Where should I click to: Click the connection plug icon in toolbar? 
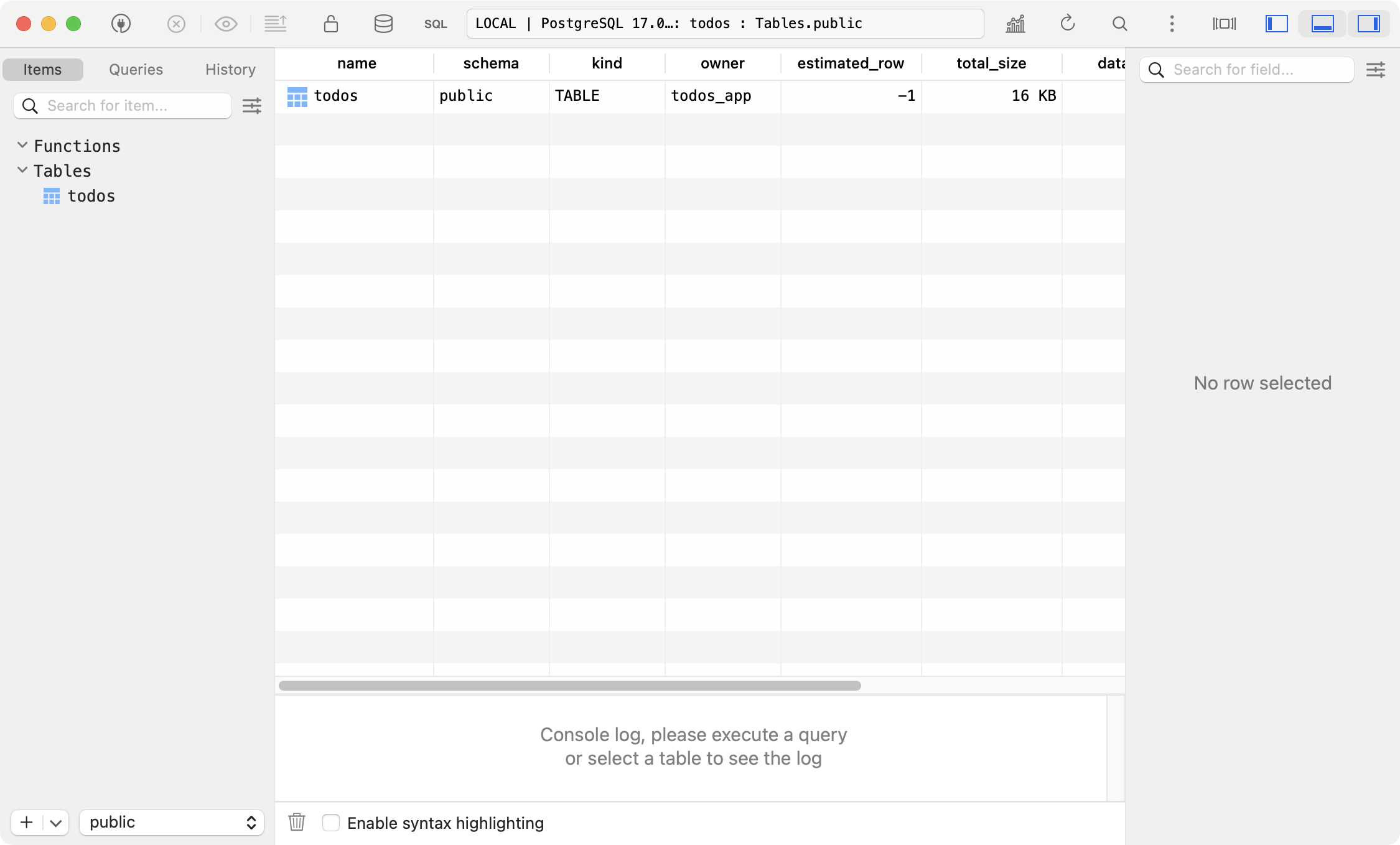tap(121, 24)
